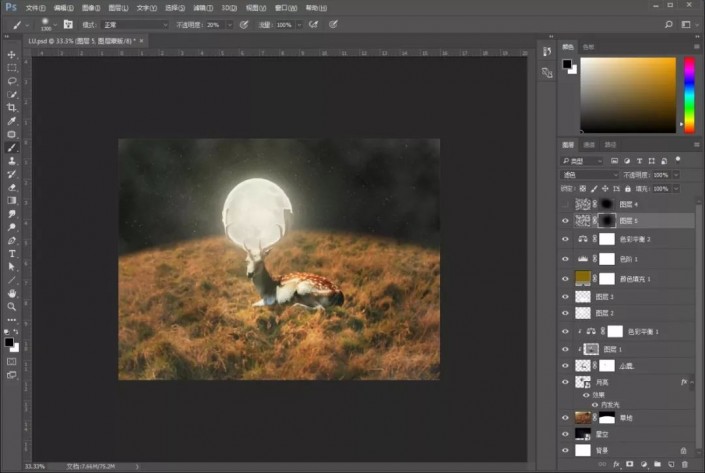Open layer blend mode 滤色 dropdown
705x473 pixels.
589,175
